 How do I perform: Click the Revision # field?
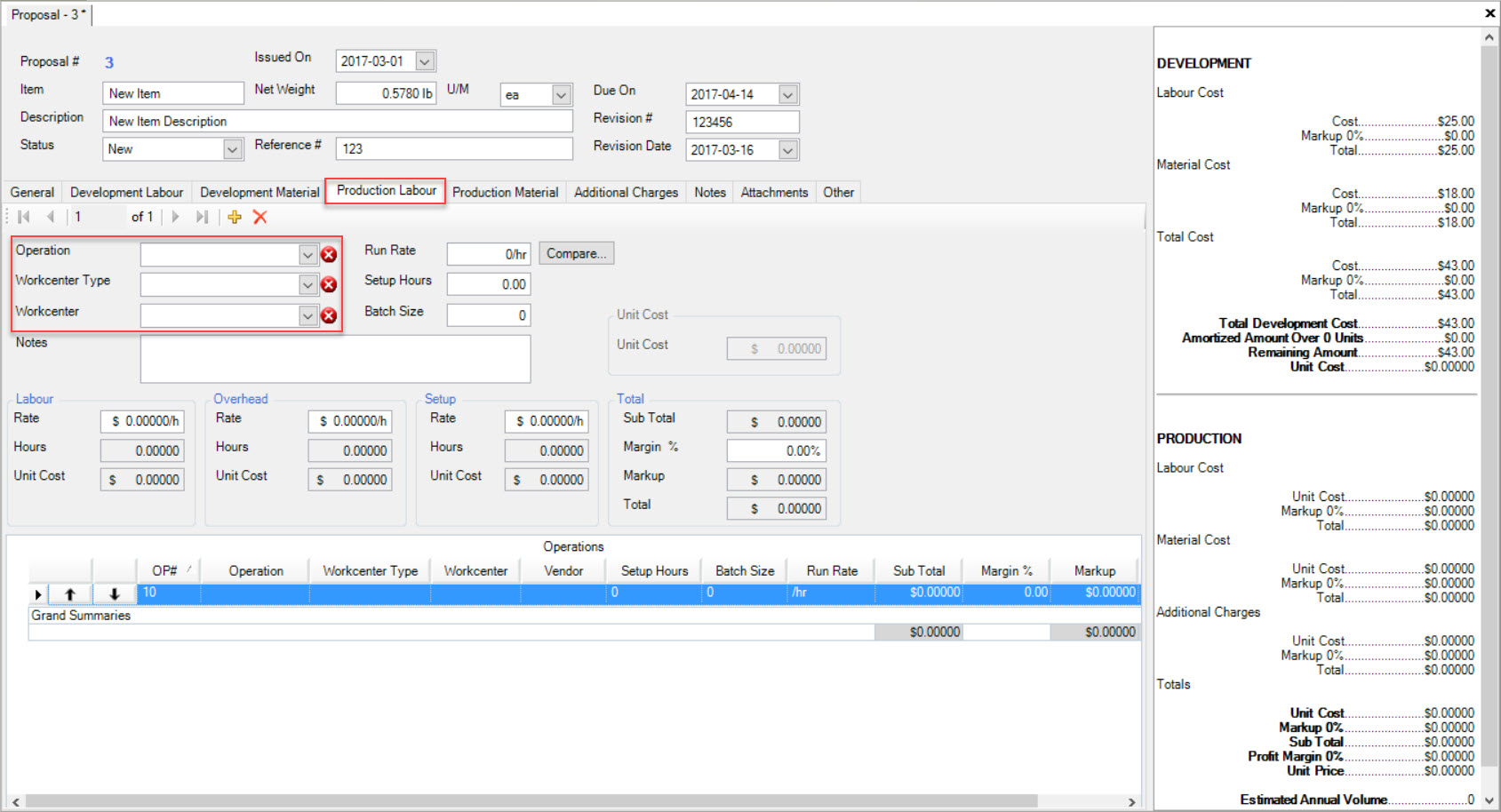(742, 122)
